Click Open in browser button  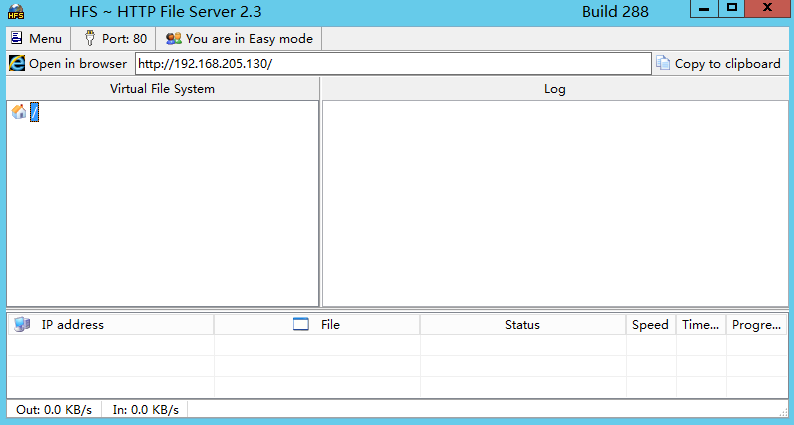68,64
